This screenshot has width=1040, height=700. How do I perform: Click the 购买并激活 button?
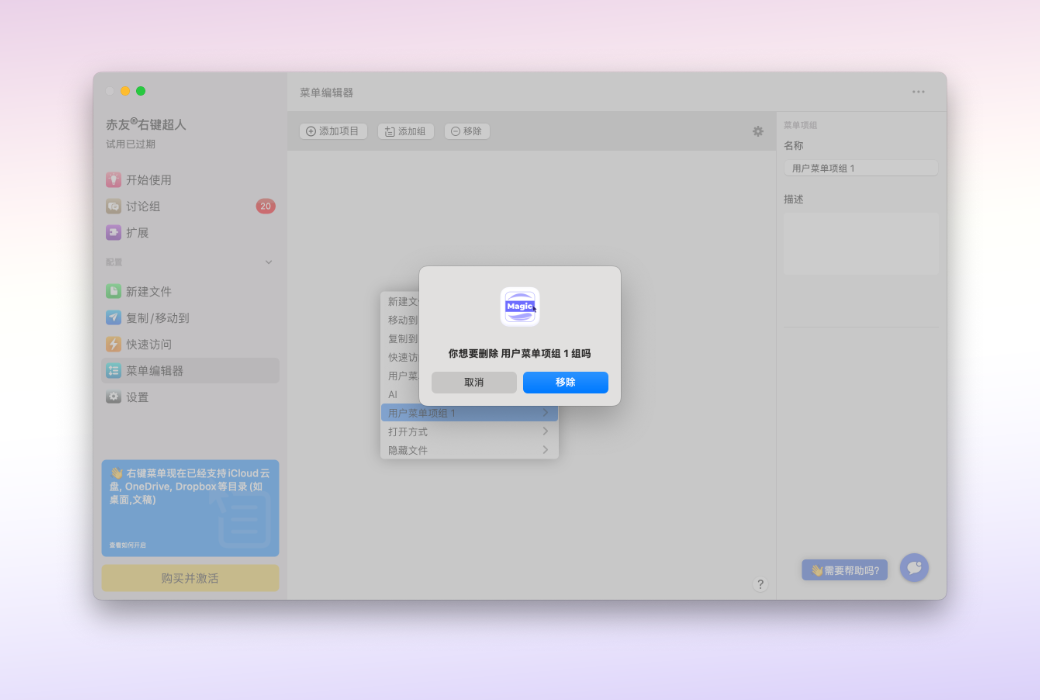190,578
